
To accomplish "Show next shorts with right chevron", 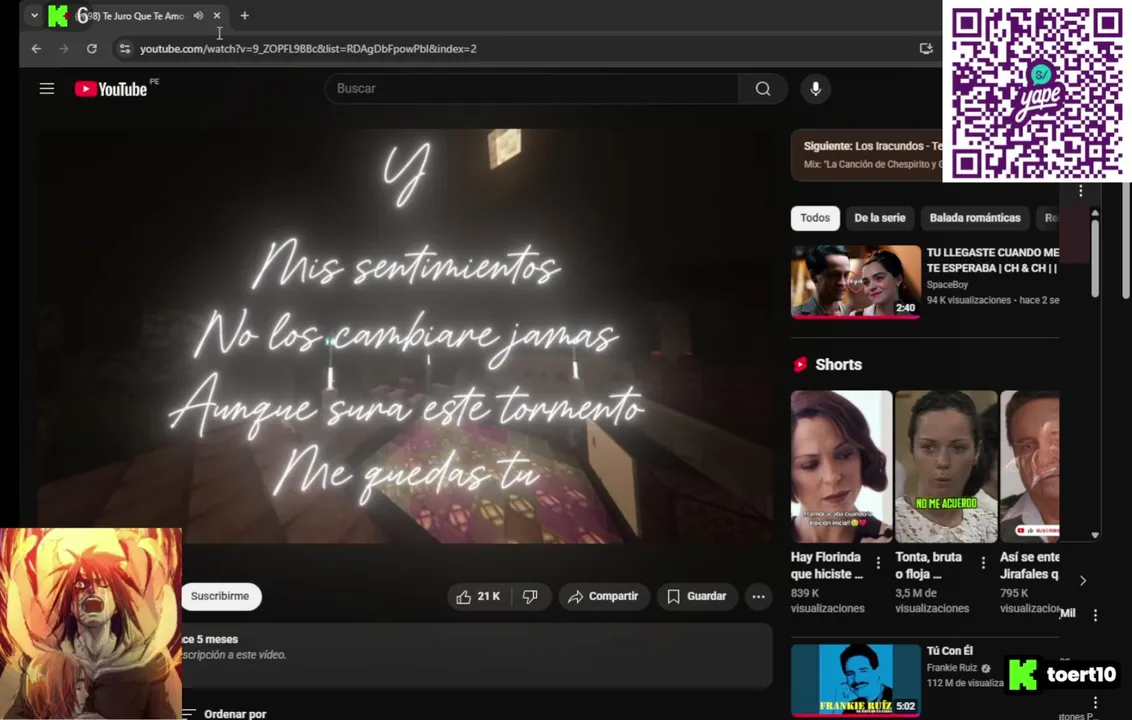I will pyautogui.click(x=1082, y=581).
